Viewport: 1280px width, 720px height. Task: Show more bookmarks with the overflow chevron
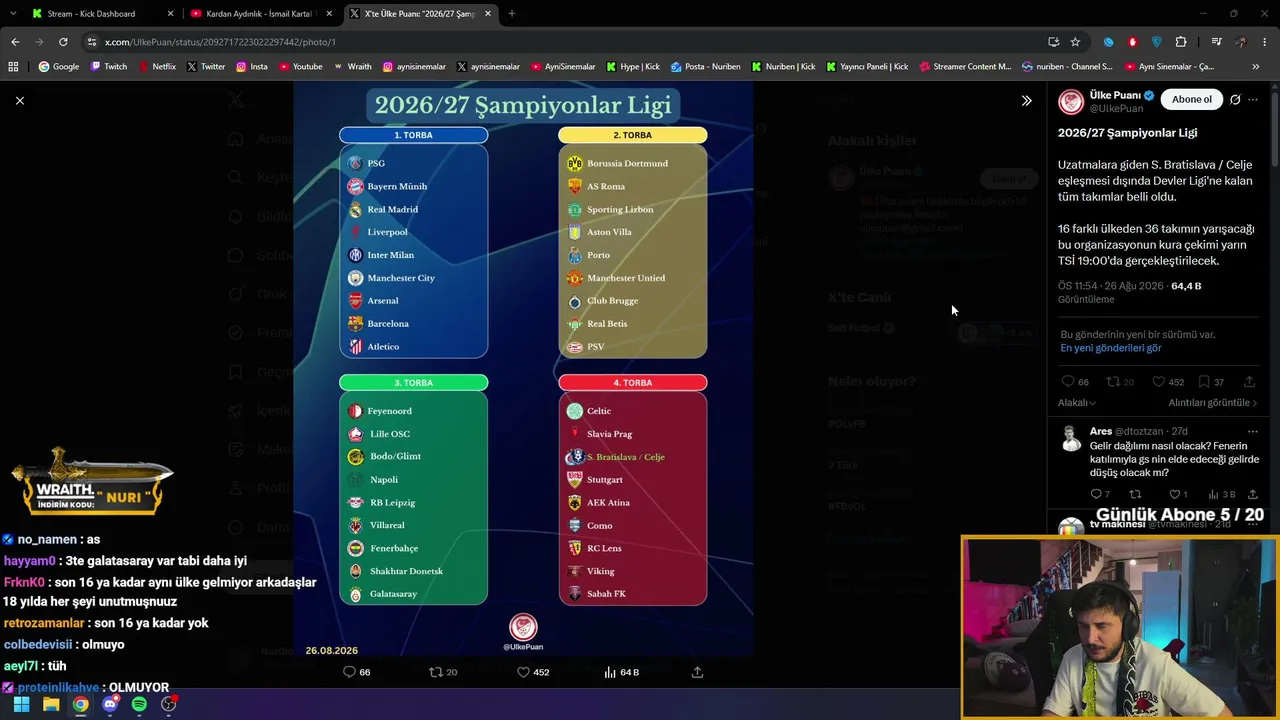[1256, 67]
